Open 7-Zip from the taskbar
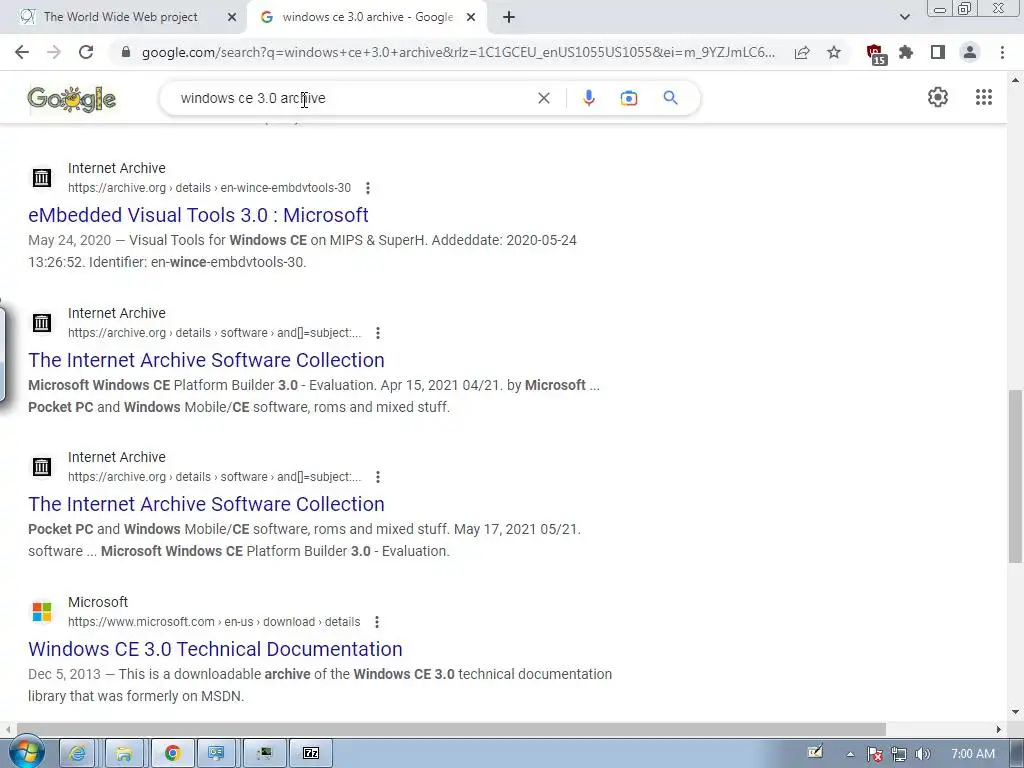 (311, 754)
